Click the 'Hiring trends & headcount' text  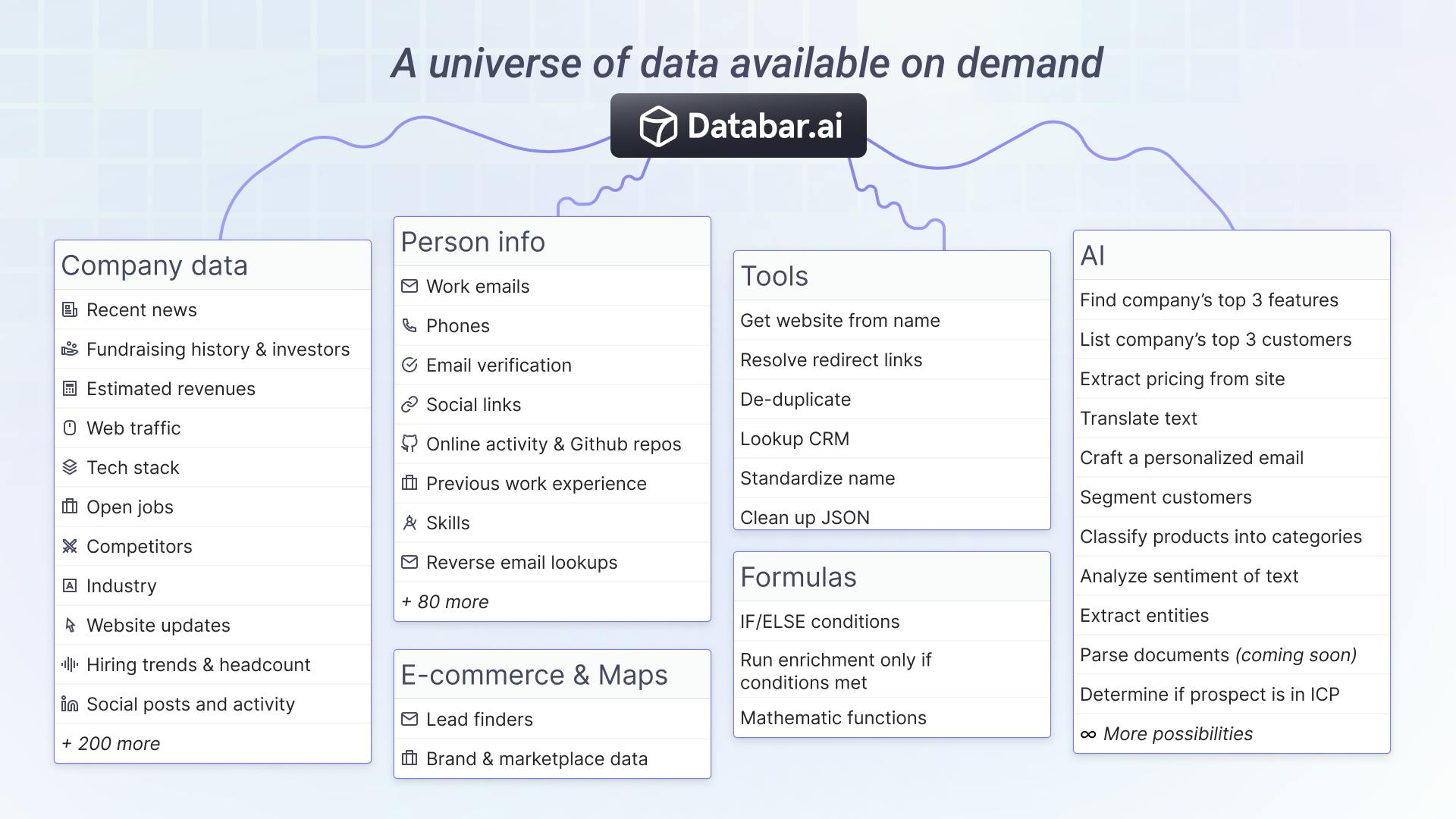199,664
